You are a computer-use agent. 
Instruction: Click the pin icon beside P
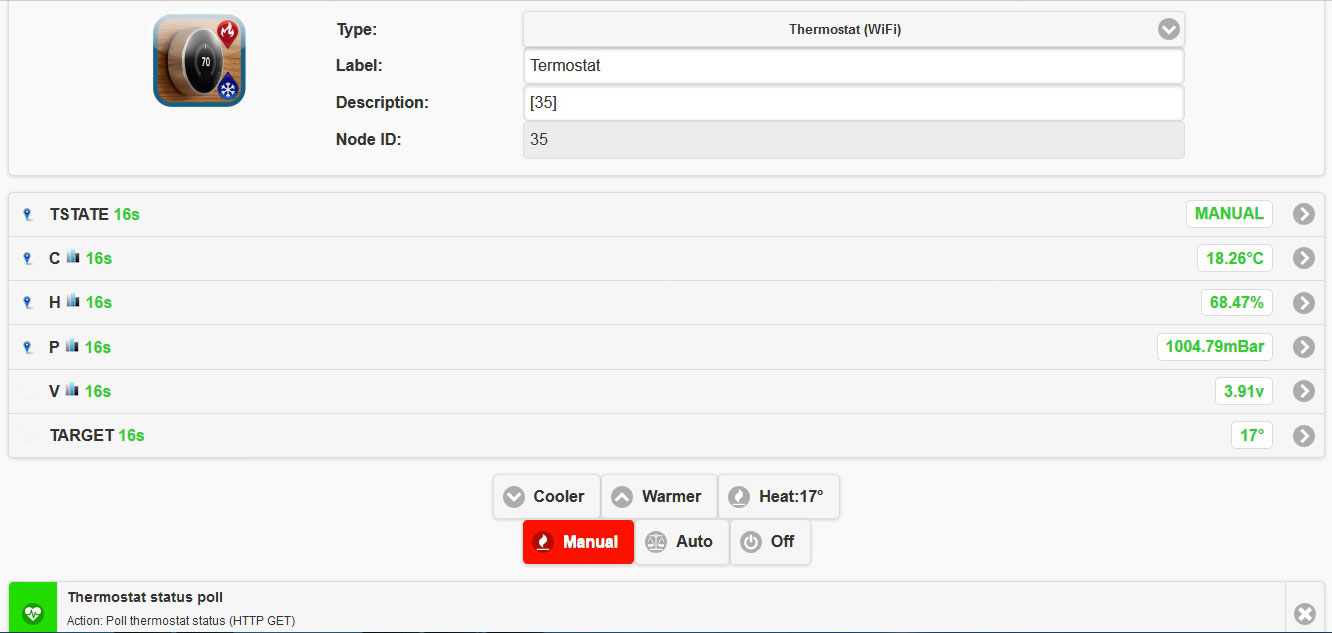(x=28, y=347)
